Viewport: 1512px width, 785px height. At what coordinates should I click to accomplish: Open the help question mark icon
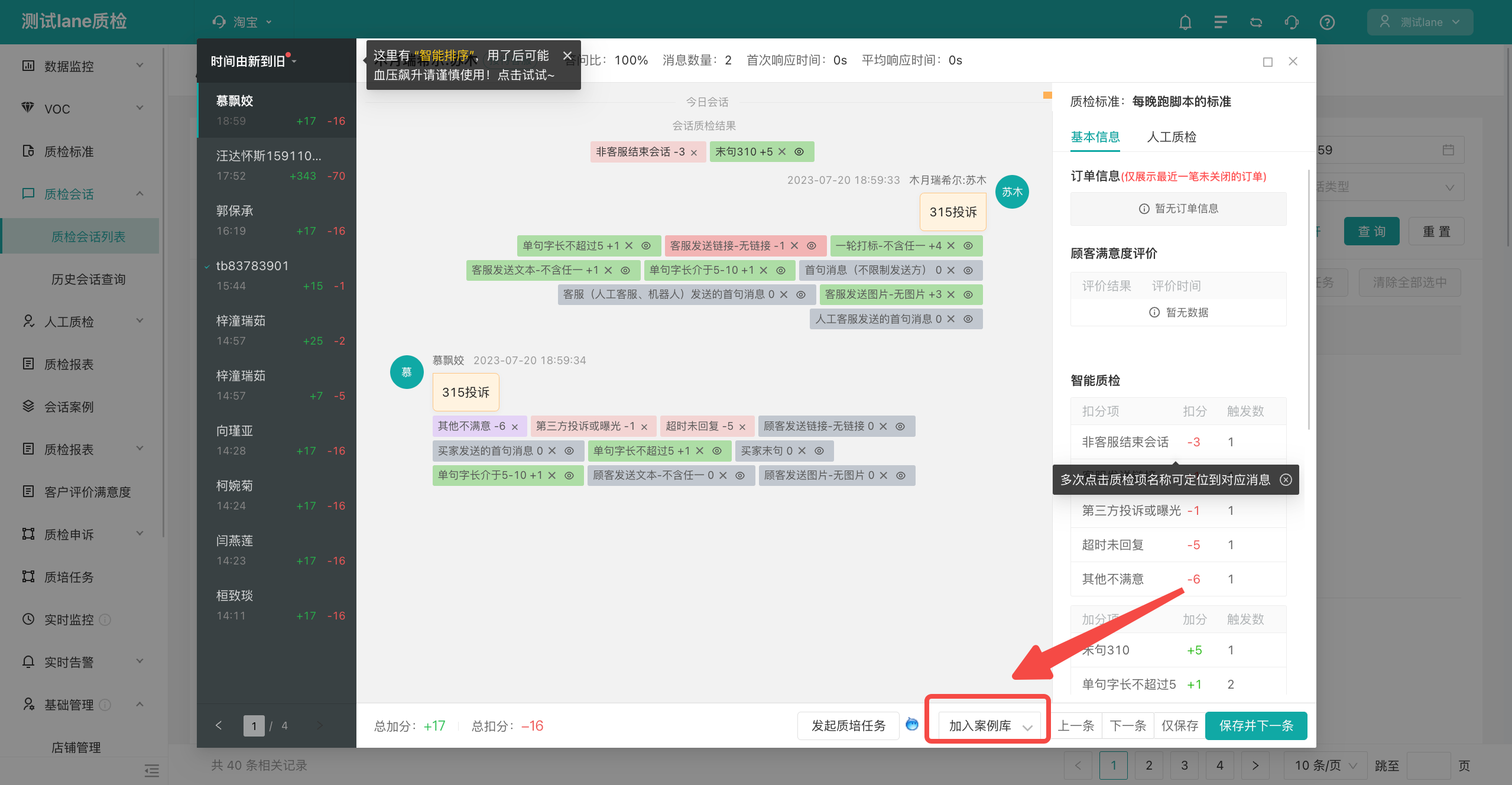pyautogui.click(x=1327, y=22)
